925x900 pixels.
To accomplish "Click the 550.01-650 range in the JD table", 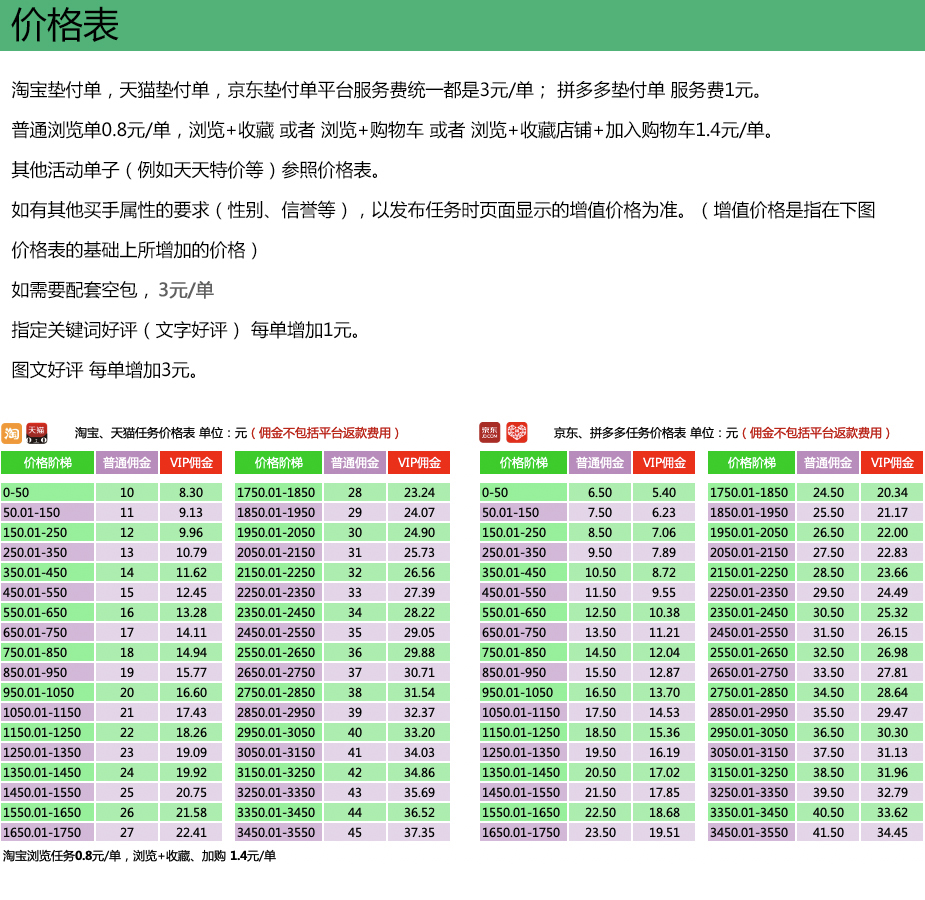I will coord(524,613).
